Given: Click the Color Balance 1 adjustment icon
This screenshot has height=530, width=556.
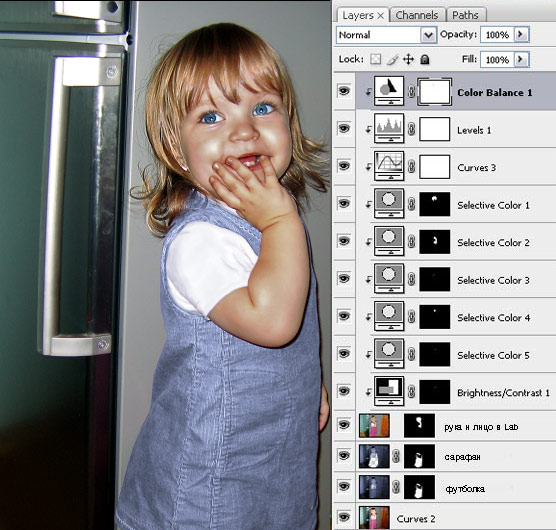Looking at the screenshot, I should pos(389,91).
